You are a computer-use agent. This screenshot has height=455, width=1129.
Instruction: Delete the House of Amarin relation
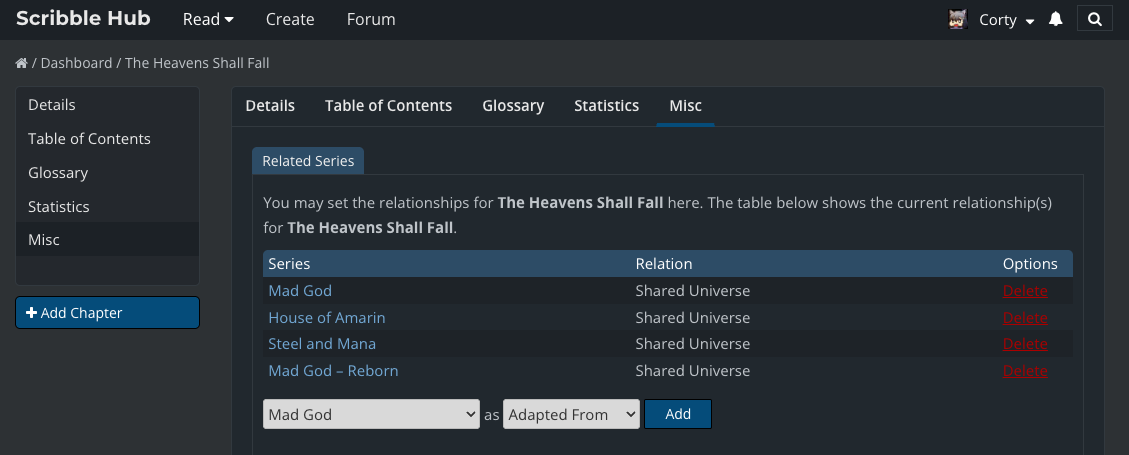pyautogui.click(x=1025, y=318)
